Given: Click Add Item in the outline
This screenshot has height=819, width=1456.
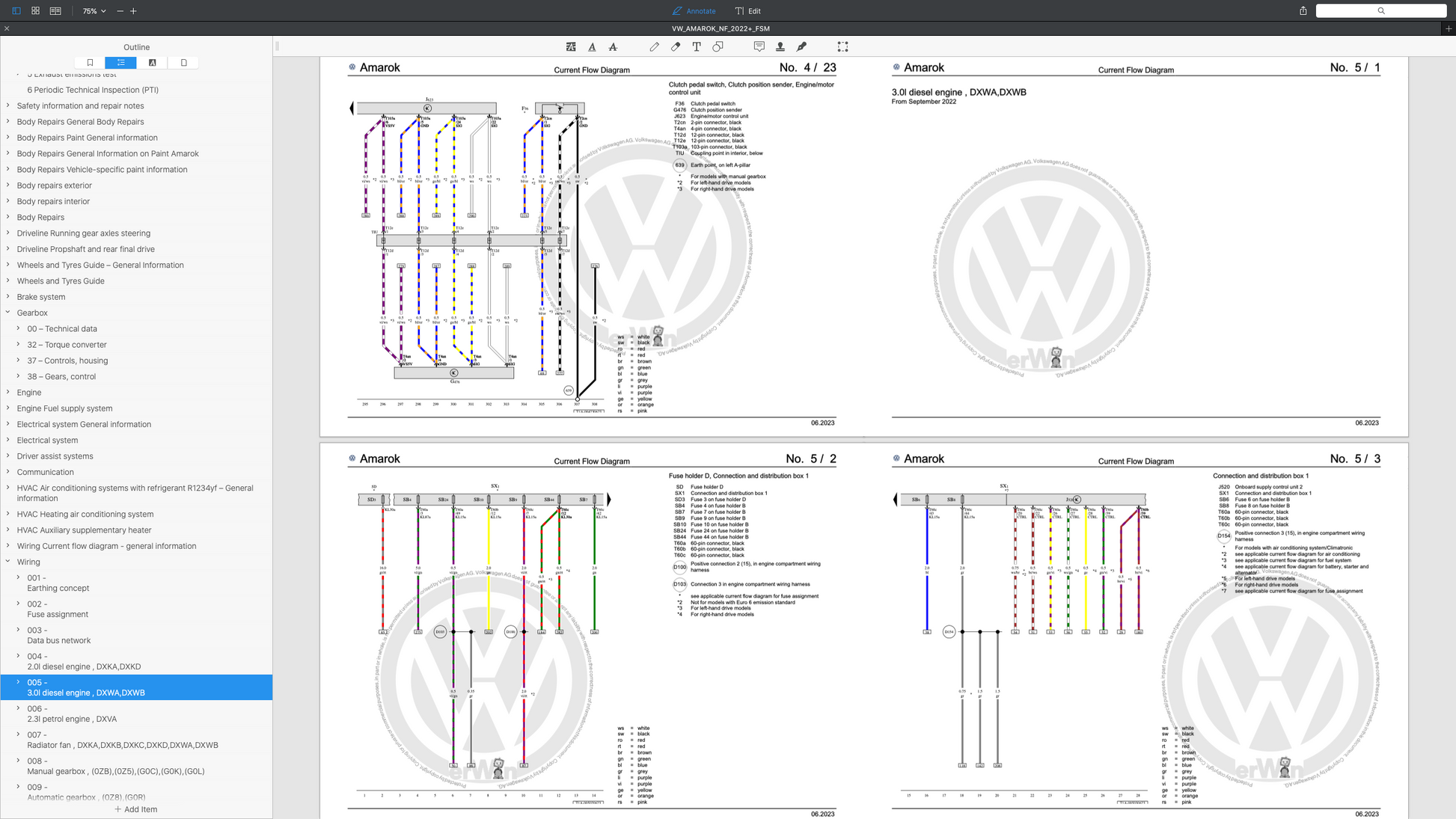Looking at the screenshot, I should tap(136, 809).
